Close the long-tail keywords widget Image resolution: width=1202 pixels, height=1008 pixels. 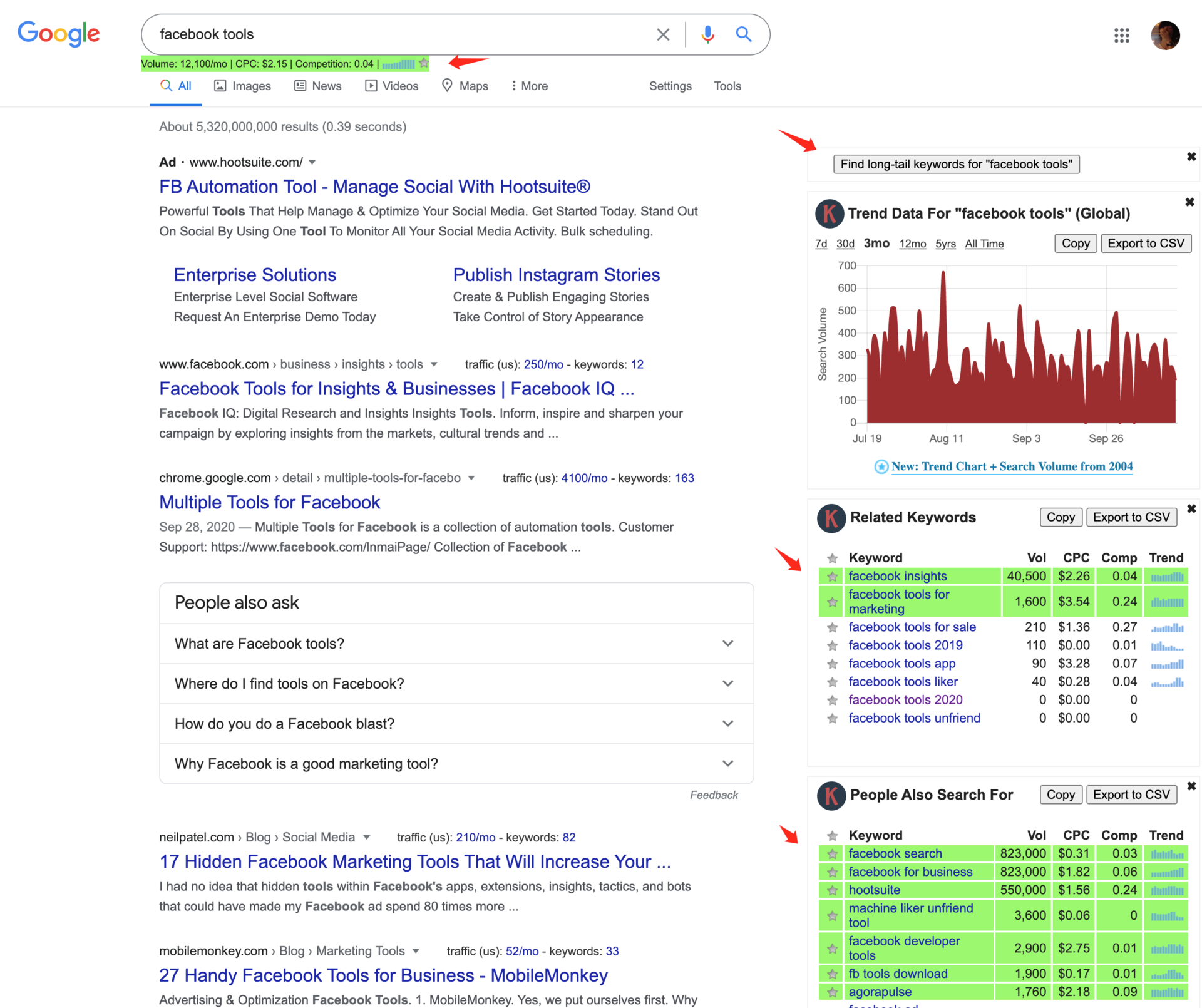point(1191,157)
